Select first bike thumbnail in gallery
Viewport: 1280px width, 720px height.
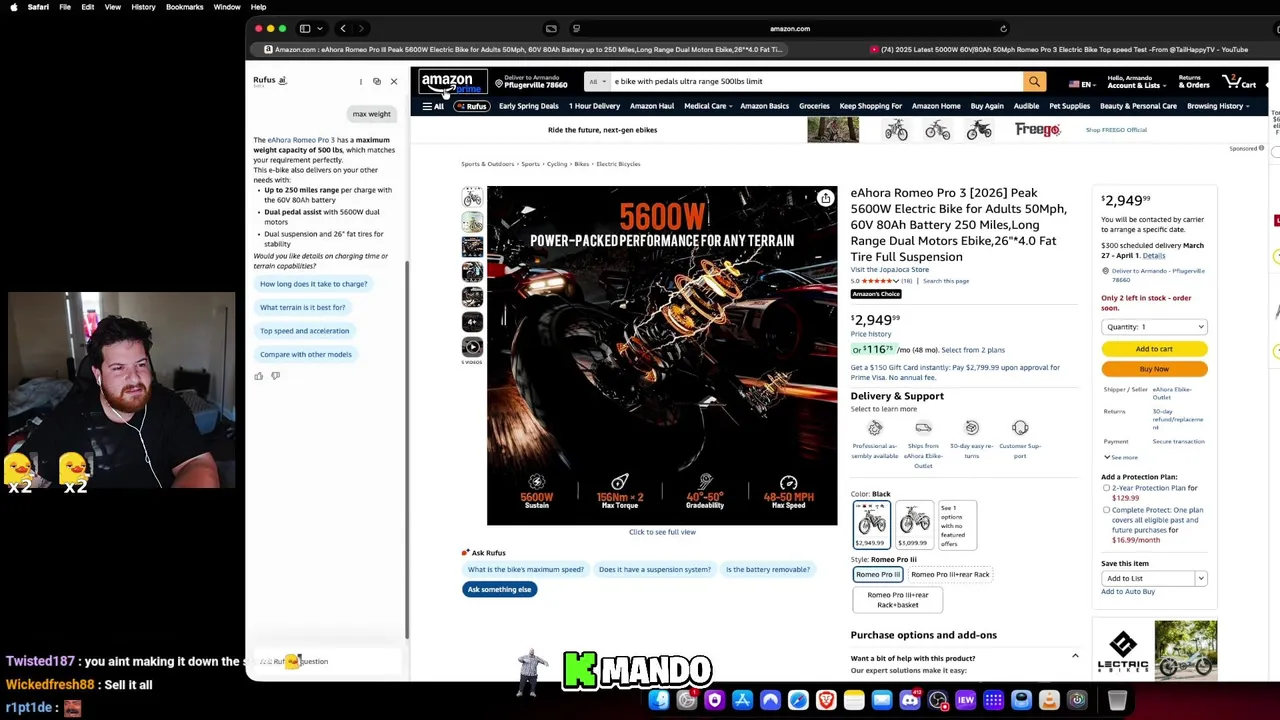[472, 197]
